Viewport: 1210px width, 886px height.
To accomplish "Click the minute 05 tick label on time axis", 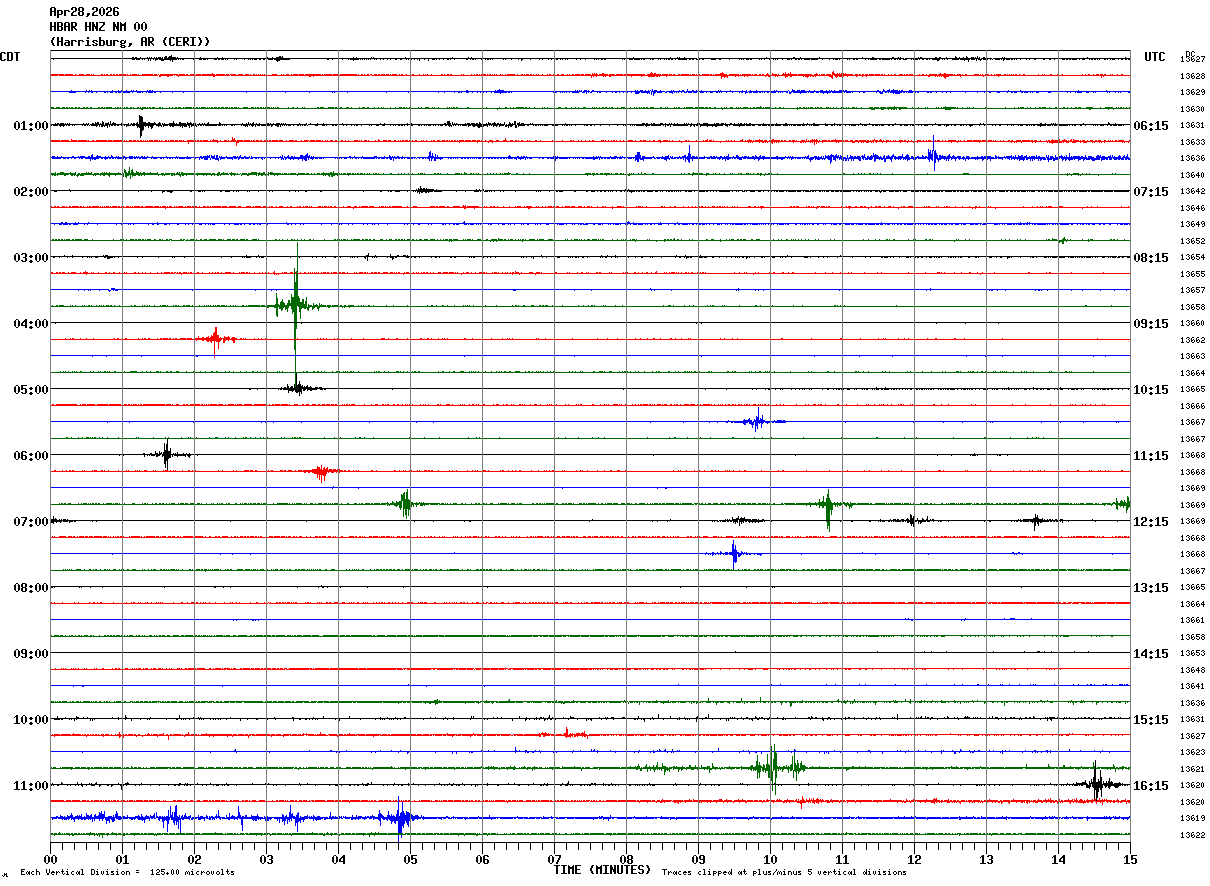I will (x=410, y=860).
